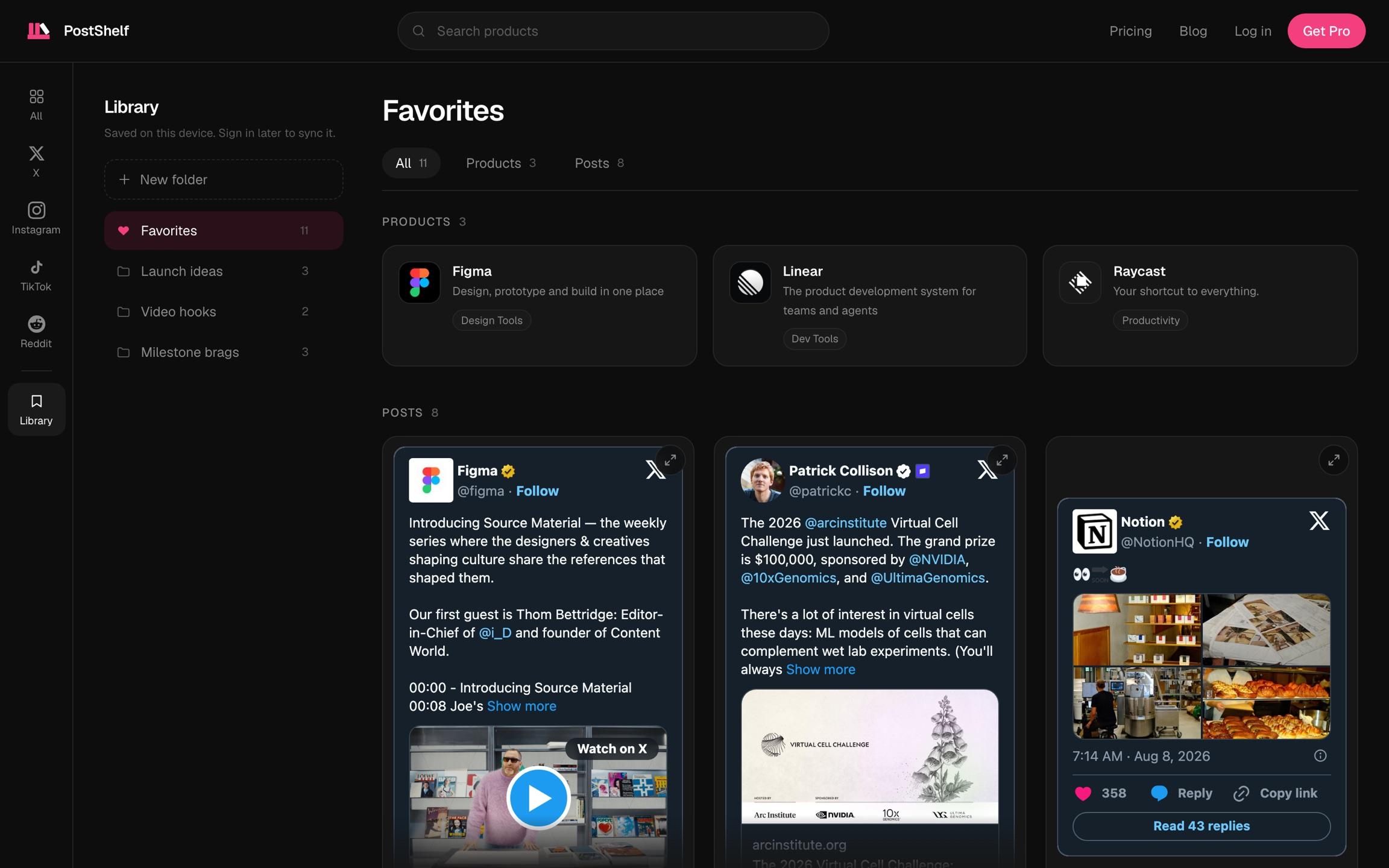Image resolution: width=1389 pixels, height=868 pixels.
Task: Click the Dev Tools tag
Action: click(x=814, y=339)
